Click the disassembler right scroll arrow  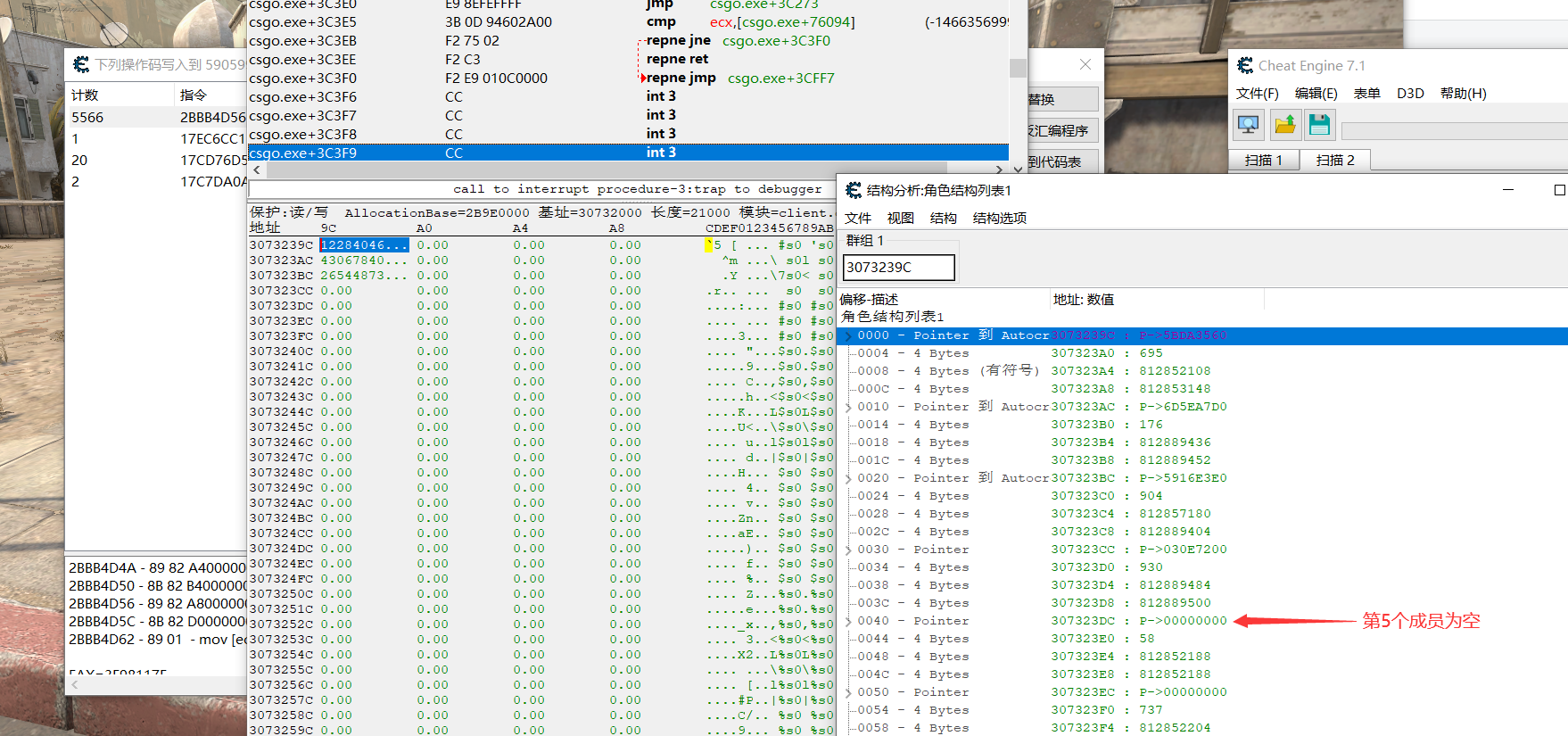pyautogui.click(x=999, y=170)
